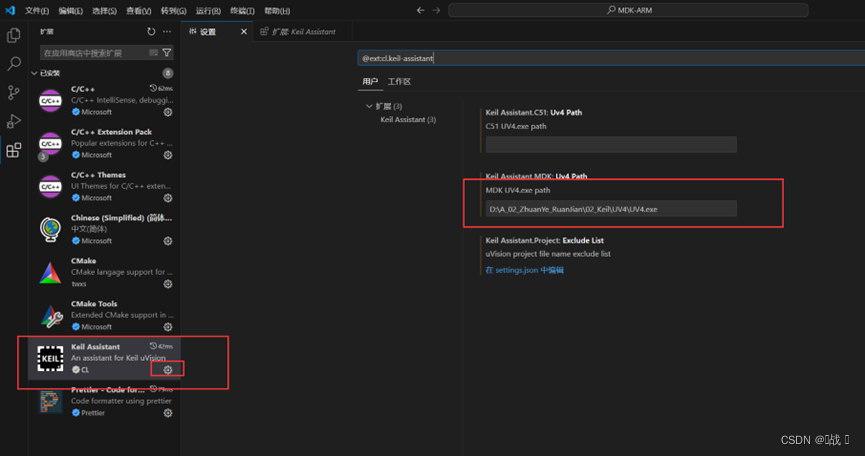
Task: Open manage gear for CMake extension
Action: tap(168, 284)
